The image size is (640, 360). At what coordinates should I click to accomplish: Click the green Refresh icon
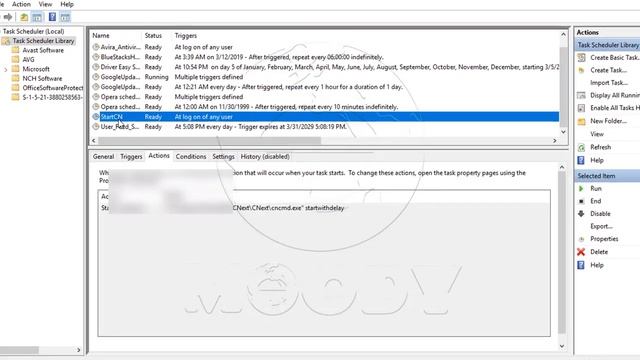(581, 147)
